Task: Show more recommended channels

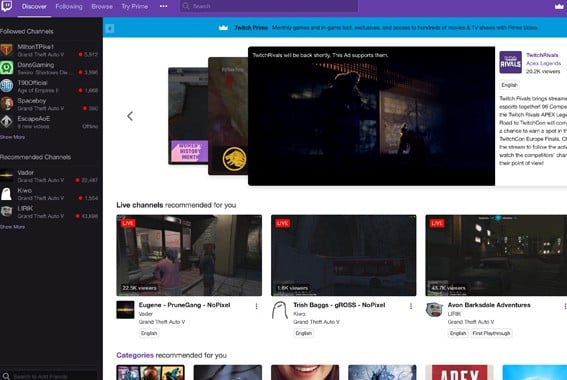Action: click(12, 227)
